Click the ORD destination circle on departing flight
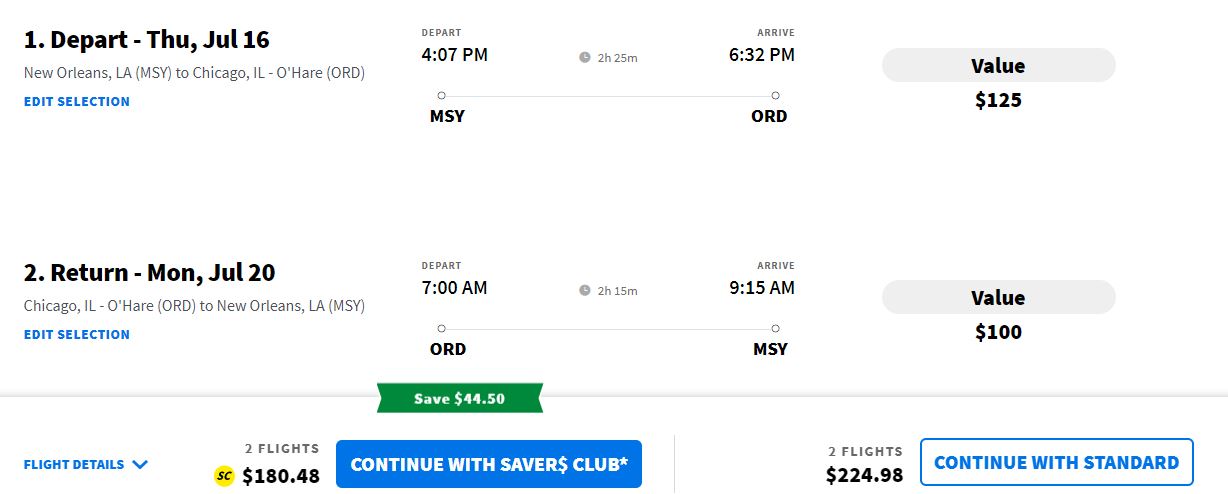Viewport: 1228px width, 494px height. click(775, 96)
